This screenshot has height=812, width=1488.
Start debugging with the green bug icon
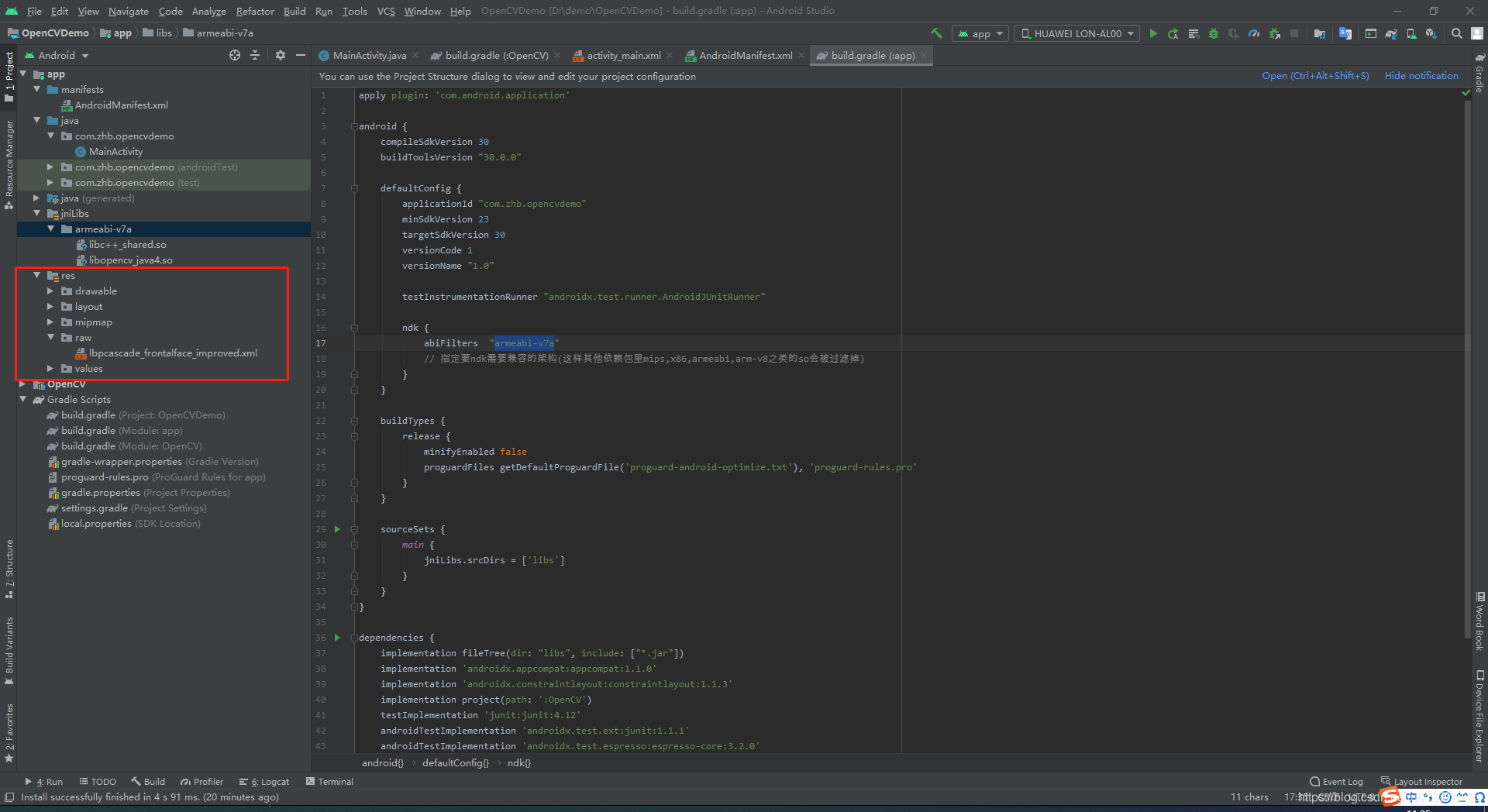[x=1214, y=33]
